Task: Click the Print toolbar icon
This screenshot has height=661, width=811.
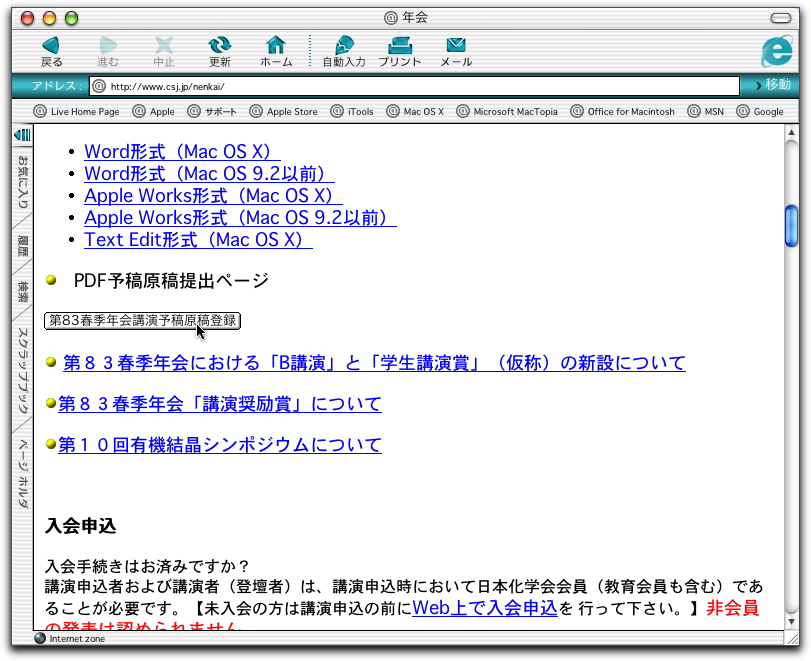Action: coord(400,46)
